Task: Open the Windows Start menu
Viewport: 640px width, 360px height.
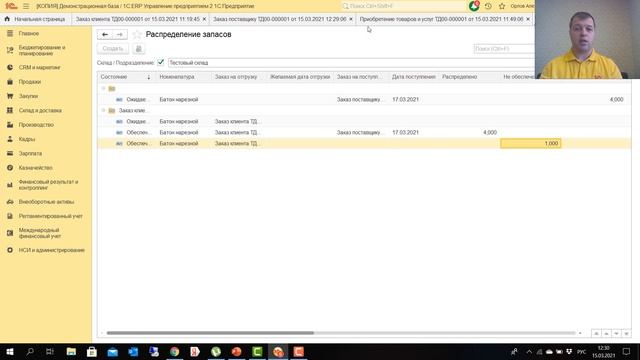Action: (x=10, y=351)
